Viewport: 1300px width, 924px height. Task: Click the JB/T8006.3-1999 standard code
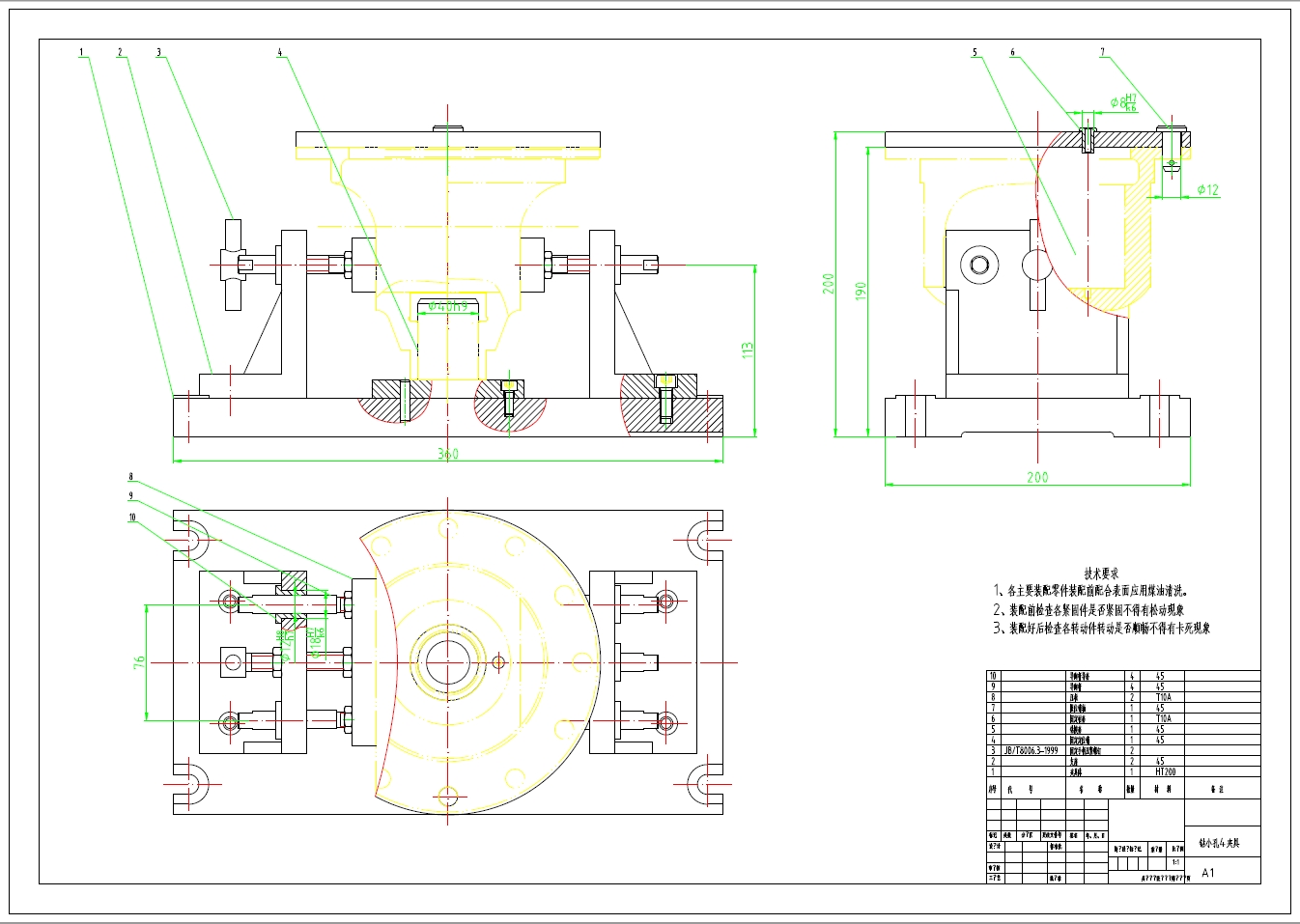[1031, 750]
